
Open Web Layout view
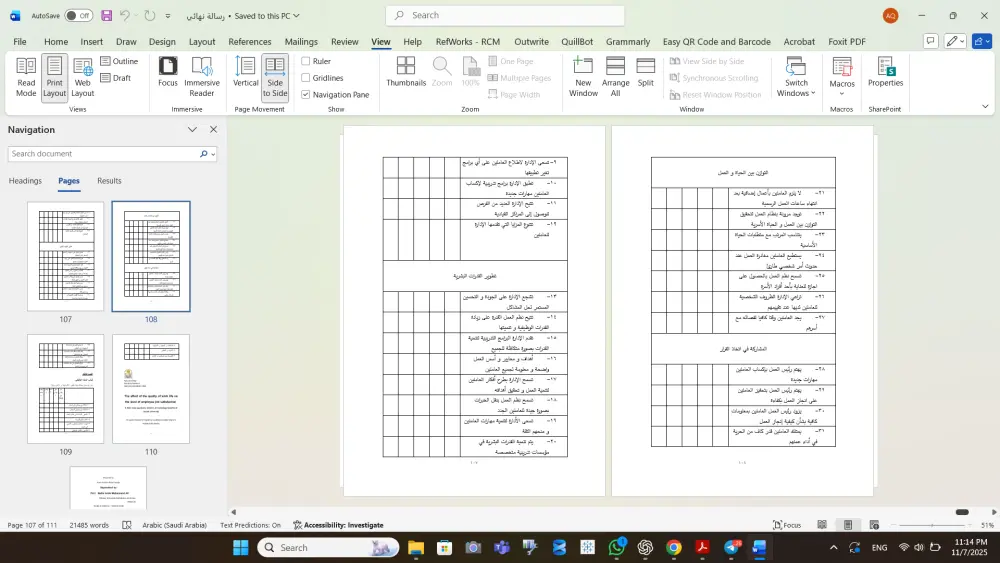tap(82, 77)
